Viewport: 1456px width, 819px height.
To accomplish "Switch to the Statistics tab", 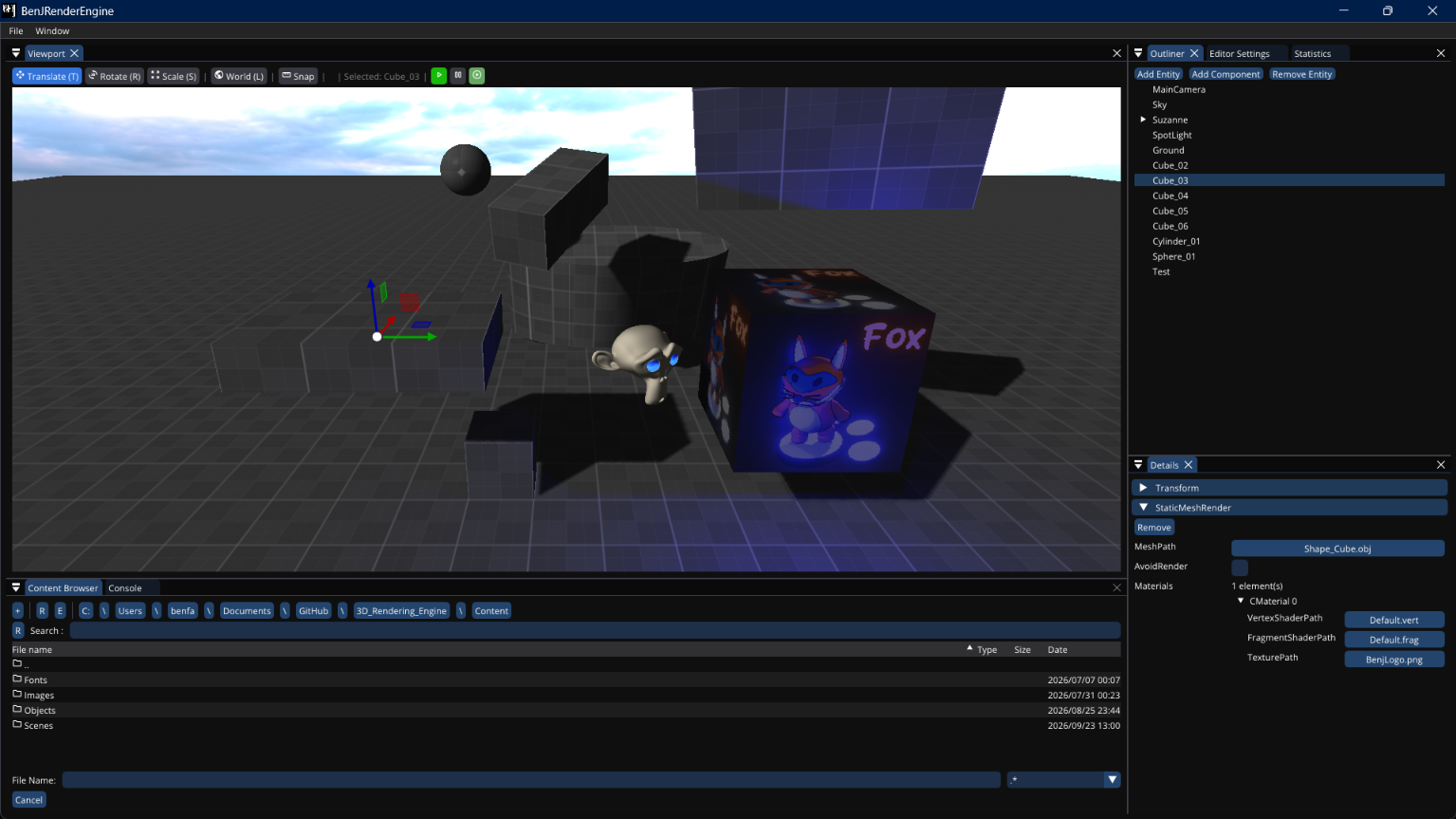I will coord(1313,54).
